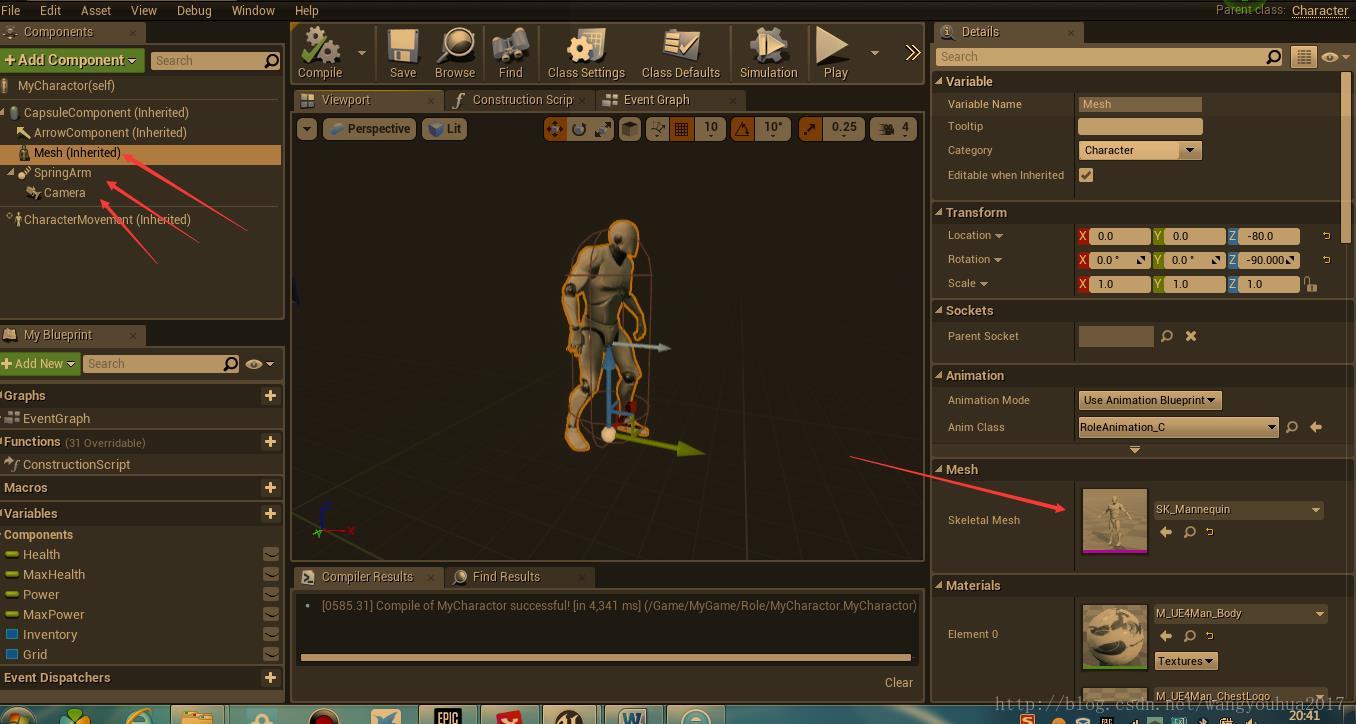Open the Debug menu
Image resolution: width=1356 pixels, height=724 pixels.
pyautogui.click(x=194, y=10)
